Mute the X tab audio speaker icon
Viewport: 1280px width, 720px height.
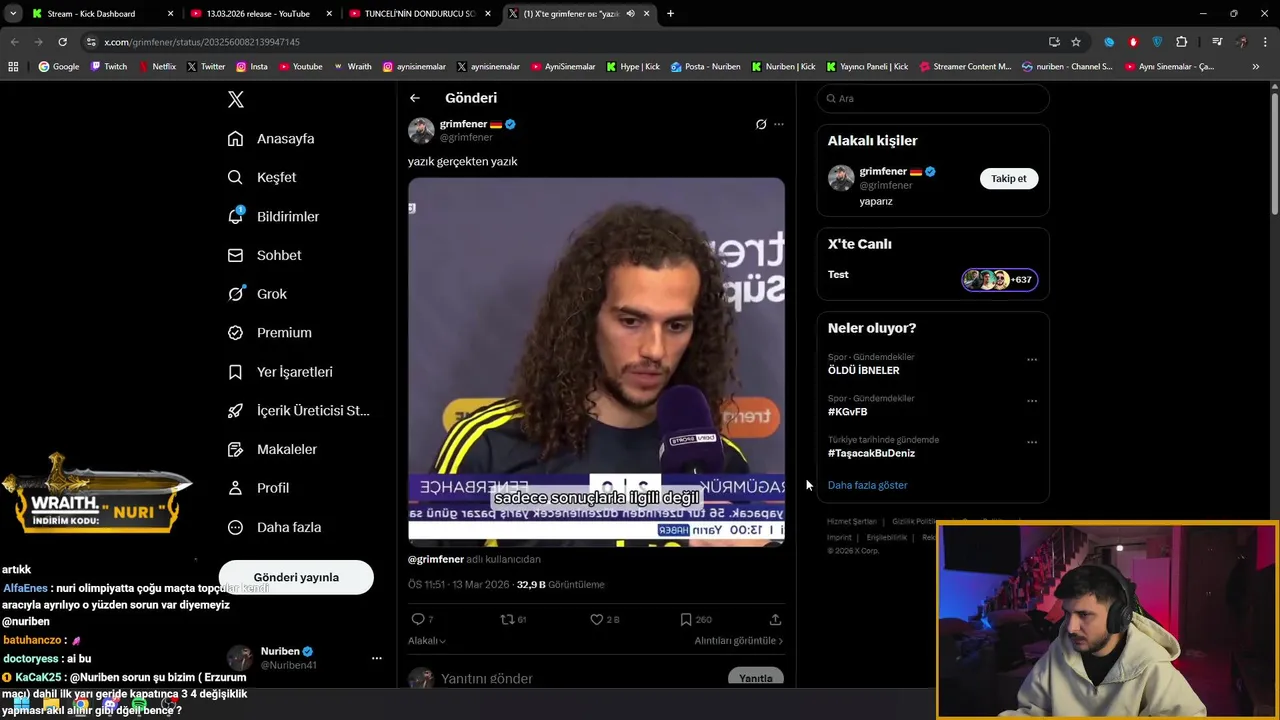[x=630, y=14]
